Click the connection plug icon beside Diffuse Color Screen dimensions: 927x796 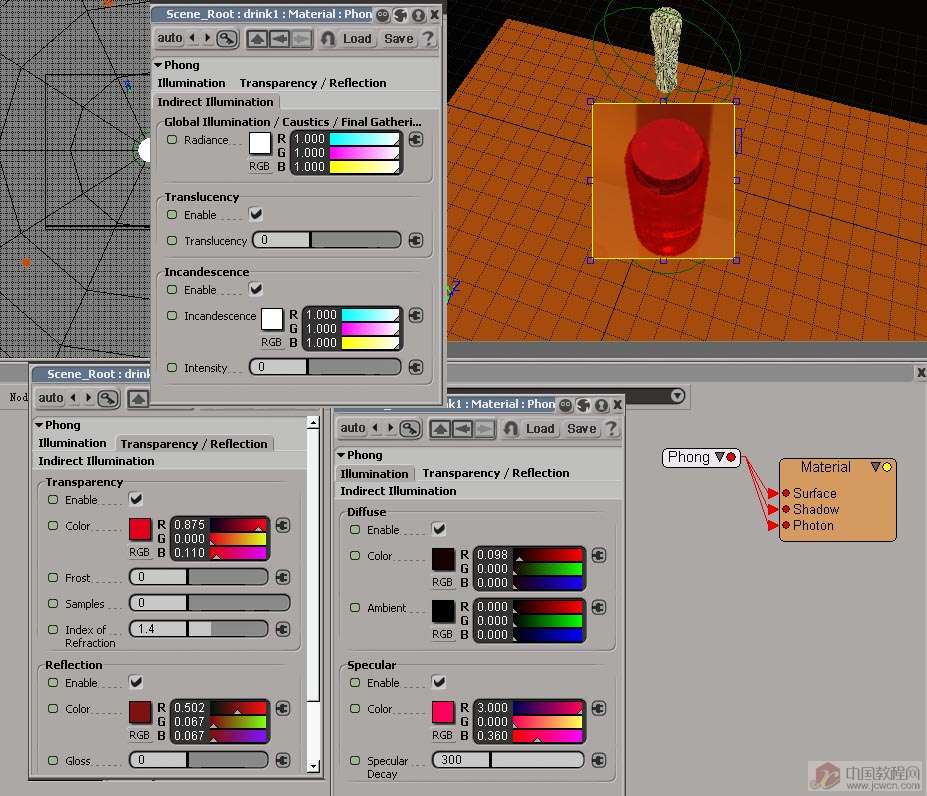[x=598, y=555]
